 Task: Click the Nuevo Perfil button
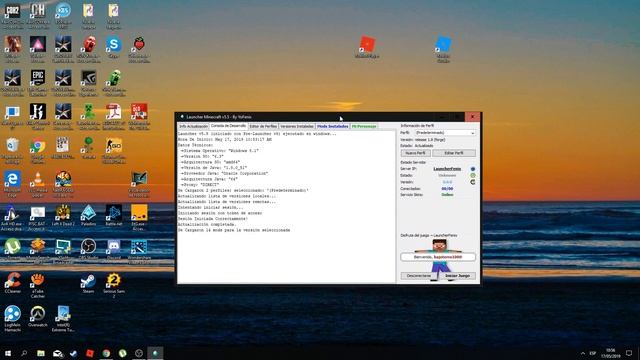pos(415,153)
